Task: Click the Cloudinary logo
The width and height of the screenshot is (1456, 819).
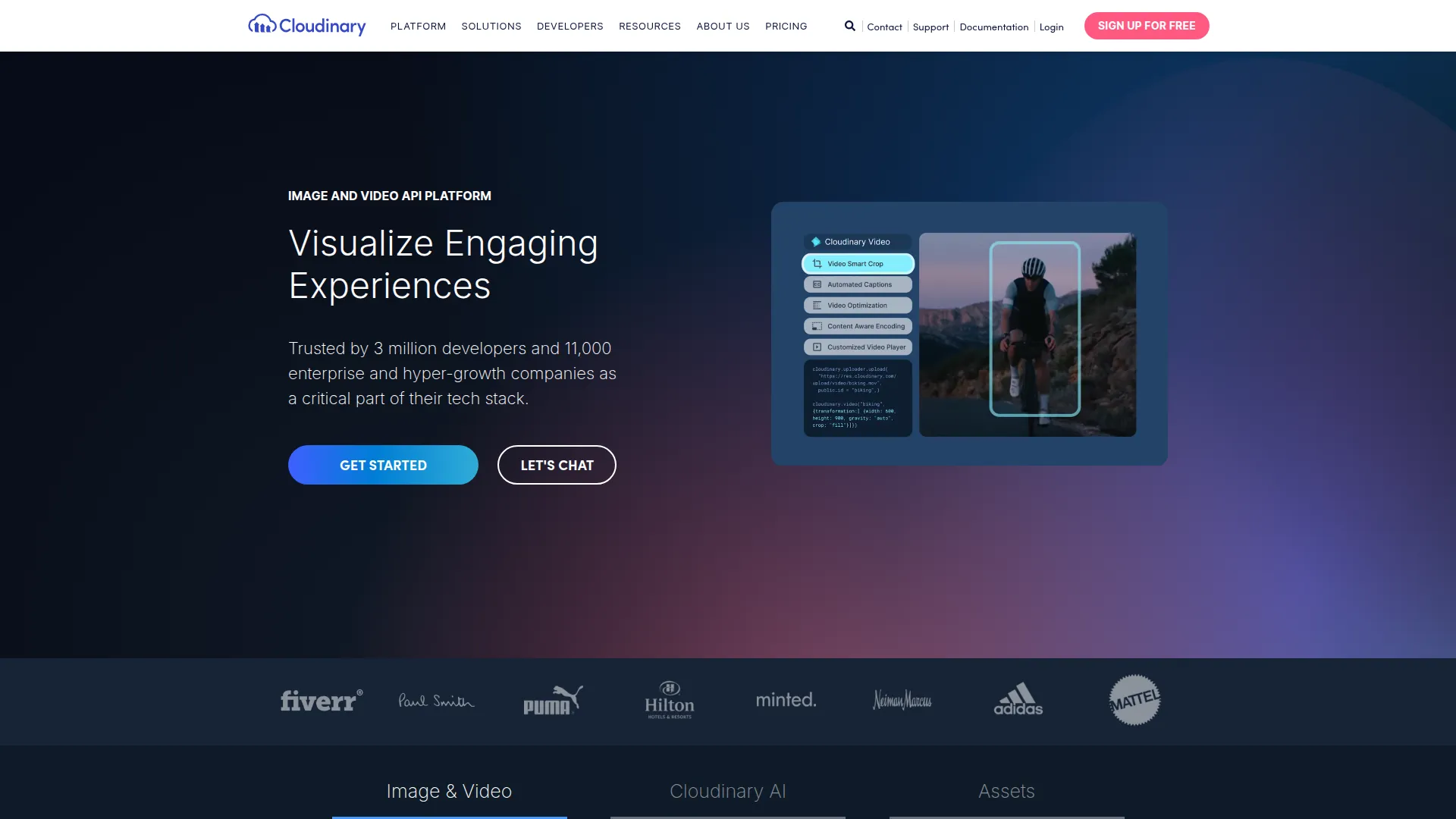Action: click(307, 26)
